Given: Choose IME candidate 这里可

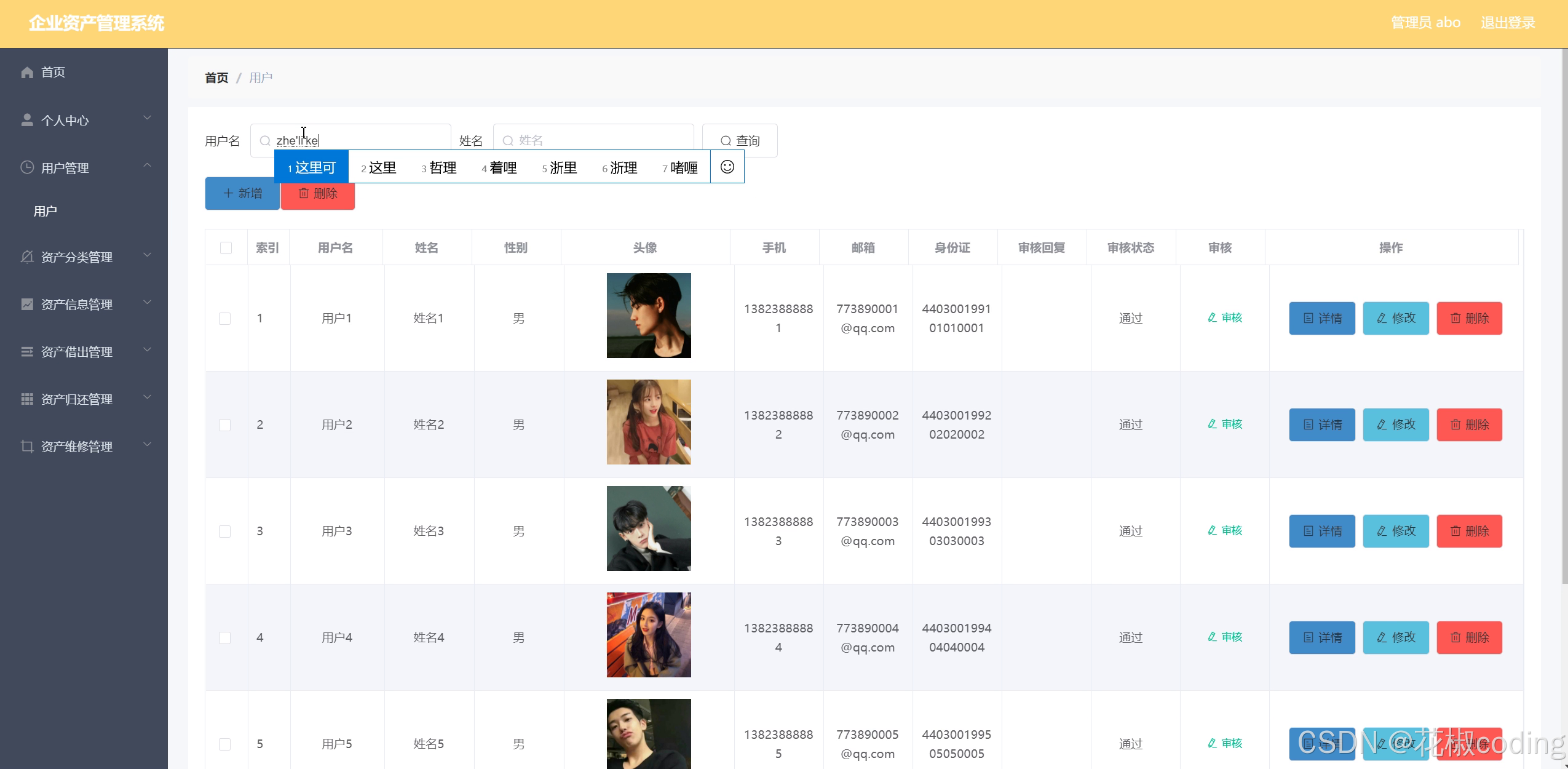Looking at the screenshot, I should click(312, 167).
